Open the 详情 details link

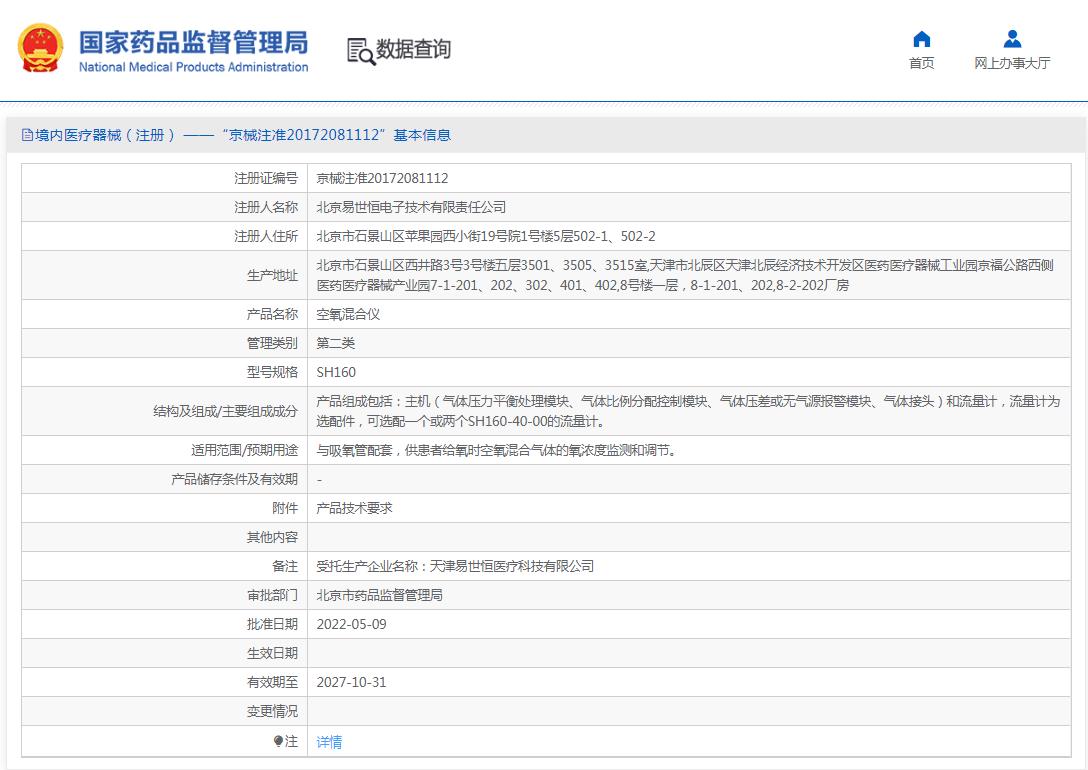coord(330,741)
